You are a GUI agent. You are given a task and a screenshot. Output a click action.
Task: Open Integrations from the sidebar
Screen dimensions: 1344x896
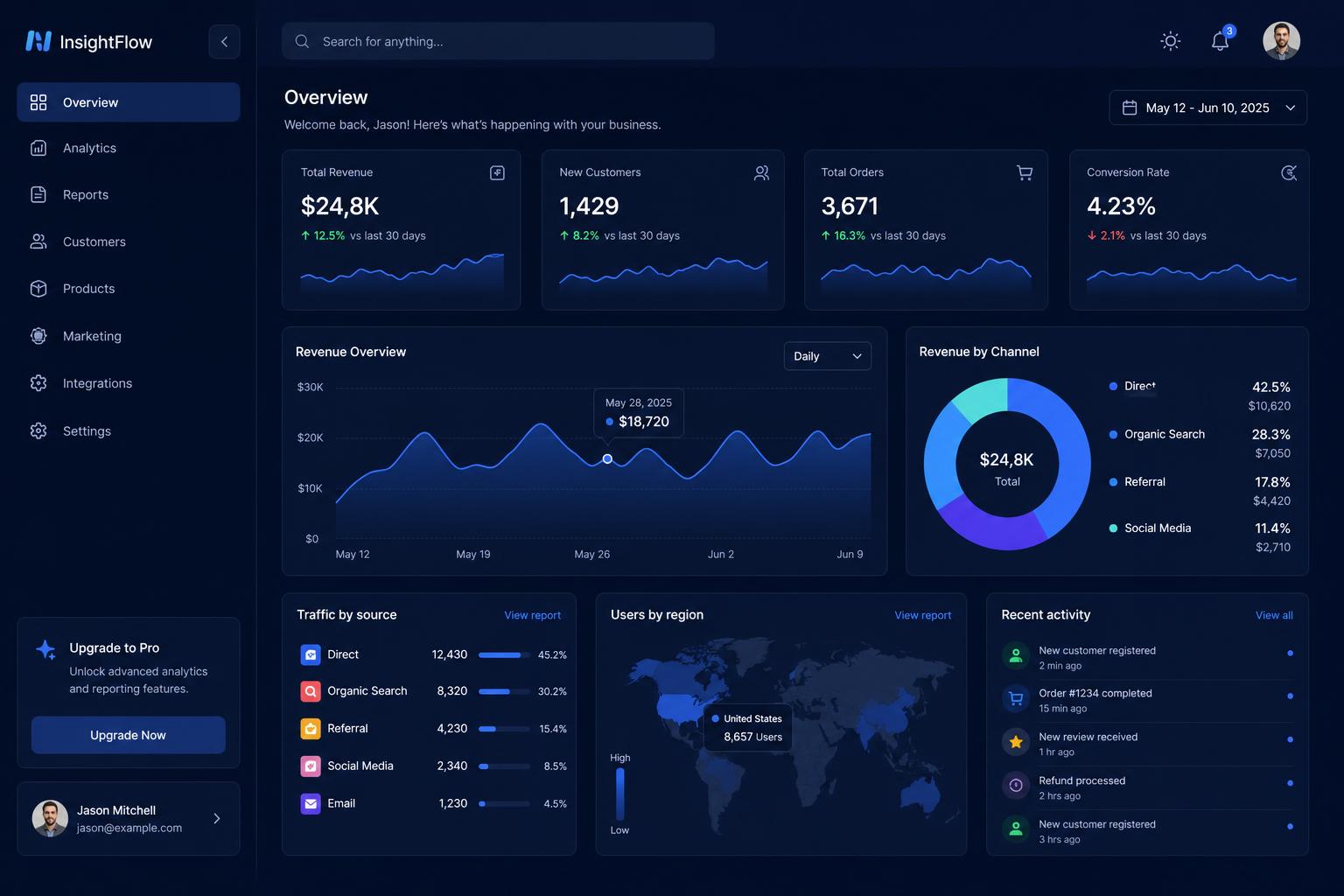tap(128, 383)
